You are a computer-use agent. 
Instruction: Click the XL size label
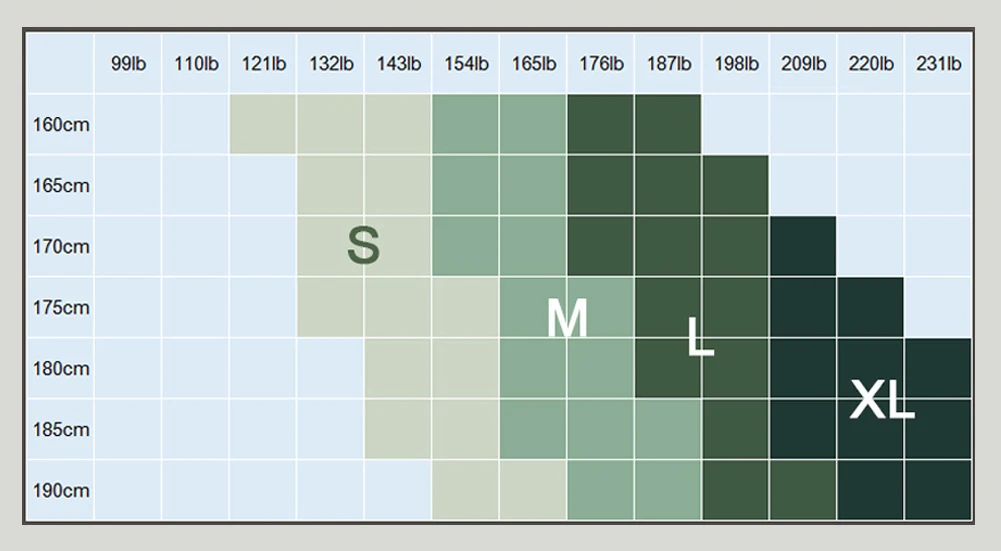pos(881,400)
